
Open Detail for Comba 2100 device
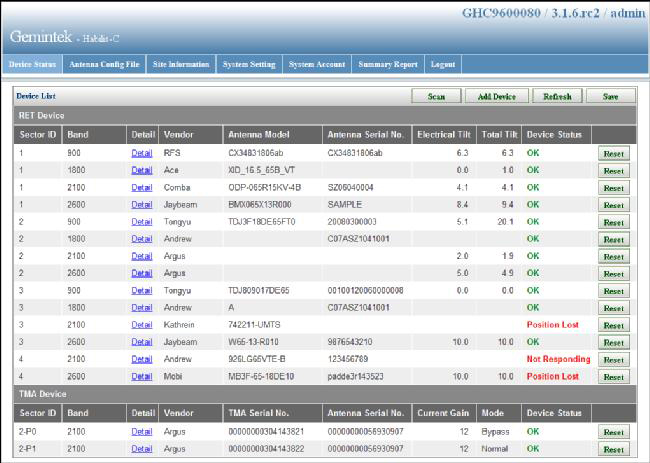(142, 188)
